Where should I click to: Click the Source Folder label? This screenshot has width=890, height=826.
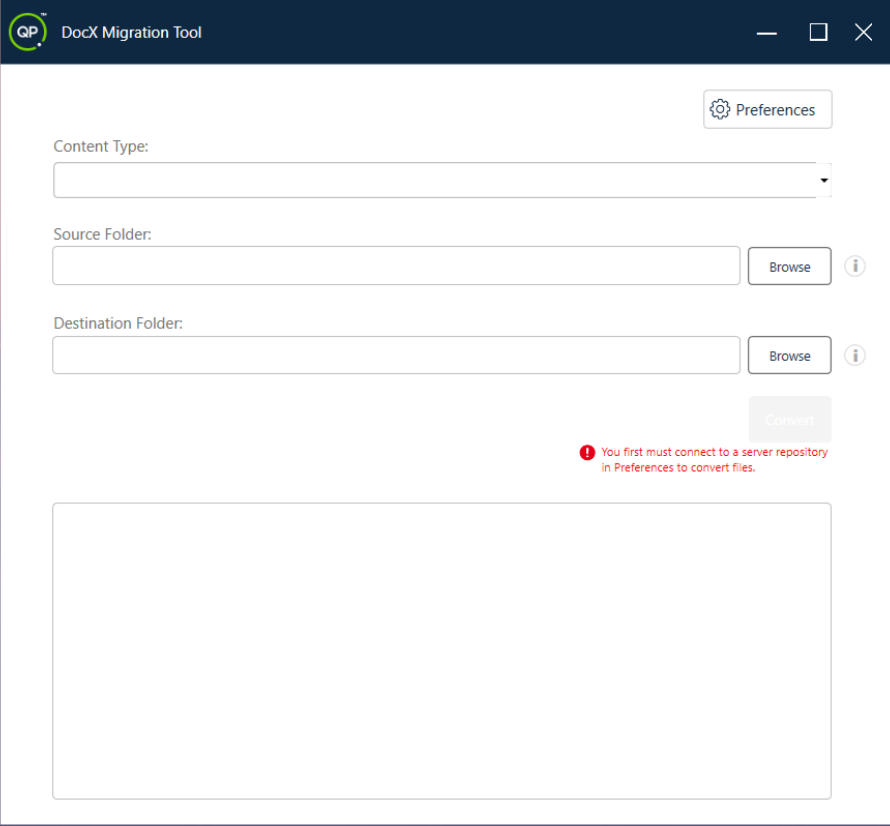coord(102,234)
